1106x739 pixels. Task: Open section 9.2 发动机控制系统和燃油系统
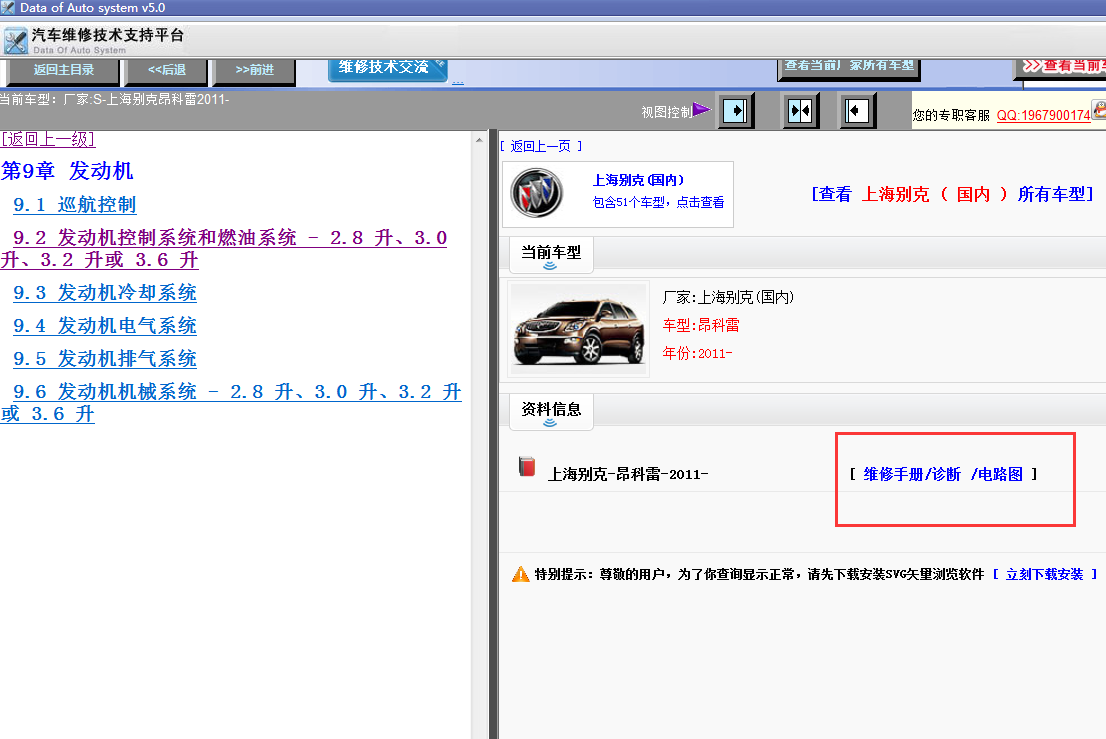224,248
